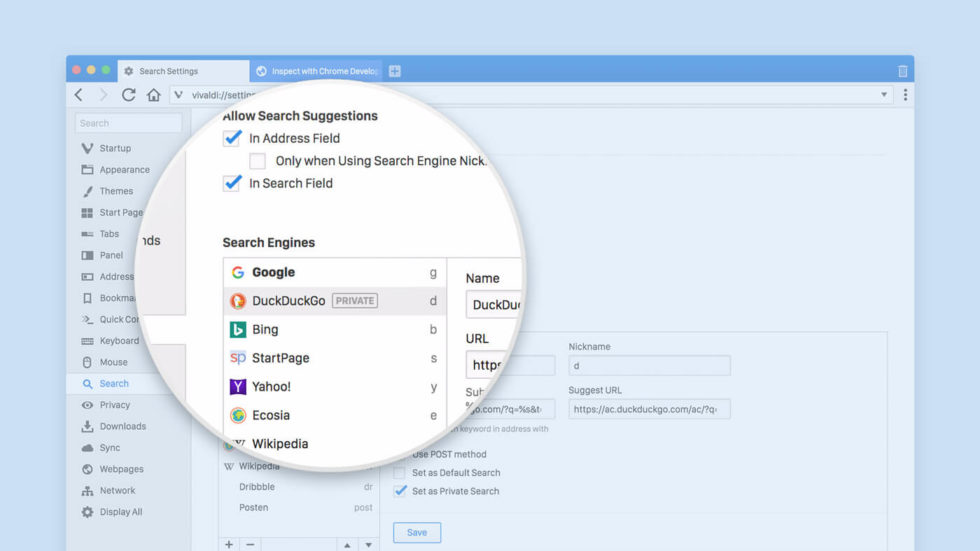The image size is (980, 551).
Task: Switch to Inspect with Chrome Developer tab
Action: [316, 71]
